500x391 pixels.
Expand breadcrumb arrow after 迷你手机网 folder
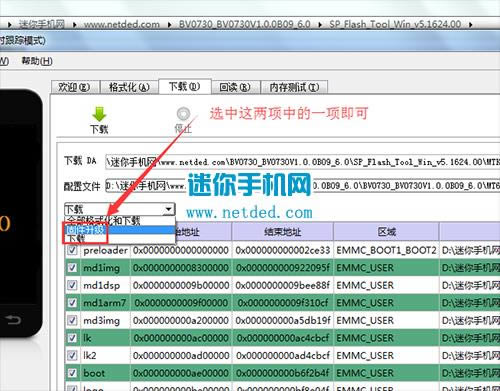(74, 25)
